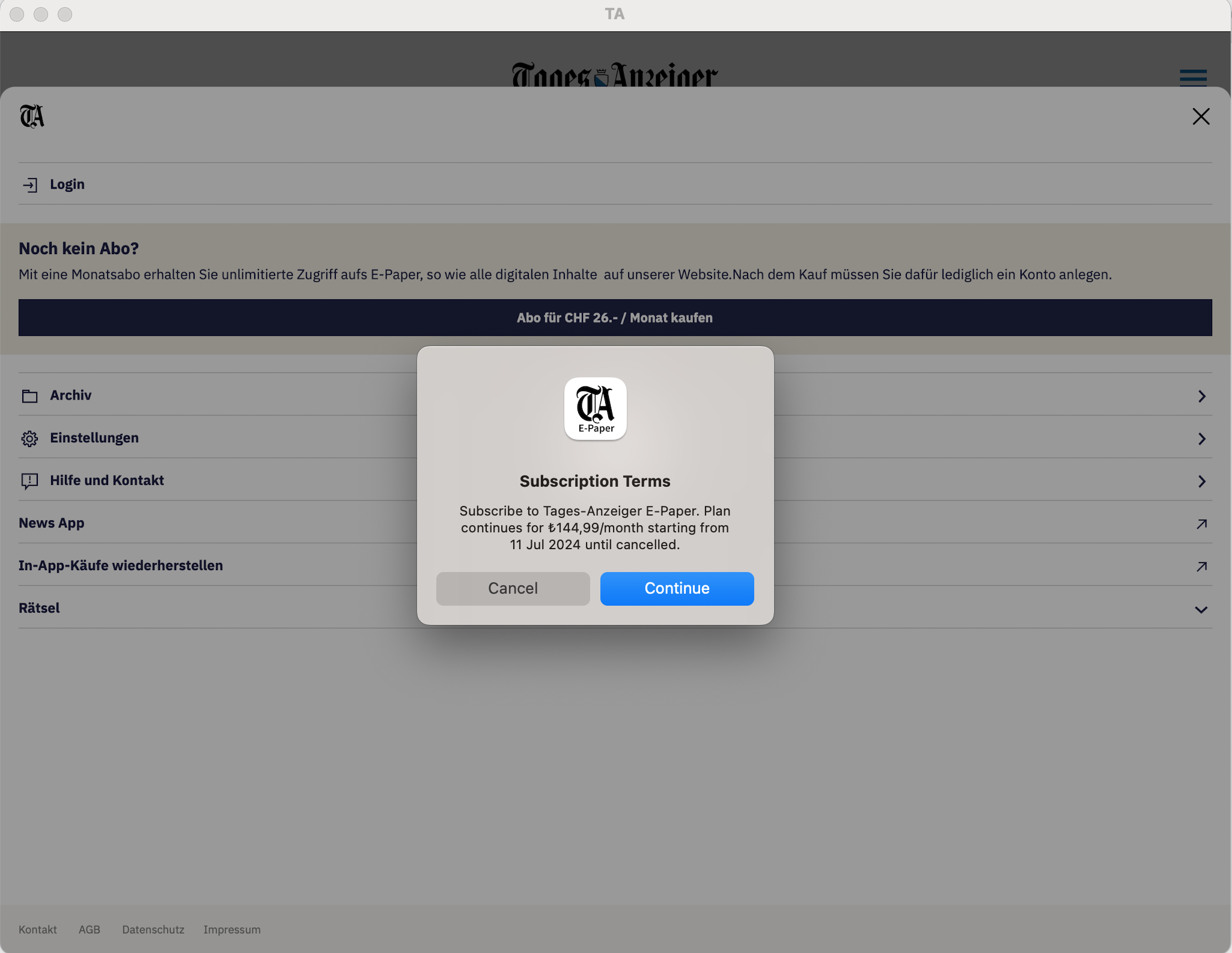
Task: Click the In-App-Käufe wiederherstellen external arrow
Action: (x=1201, y=567)
